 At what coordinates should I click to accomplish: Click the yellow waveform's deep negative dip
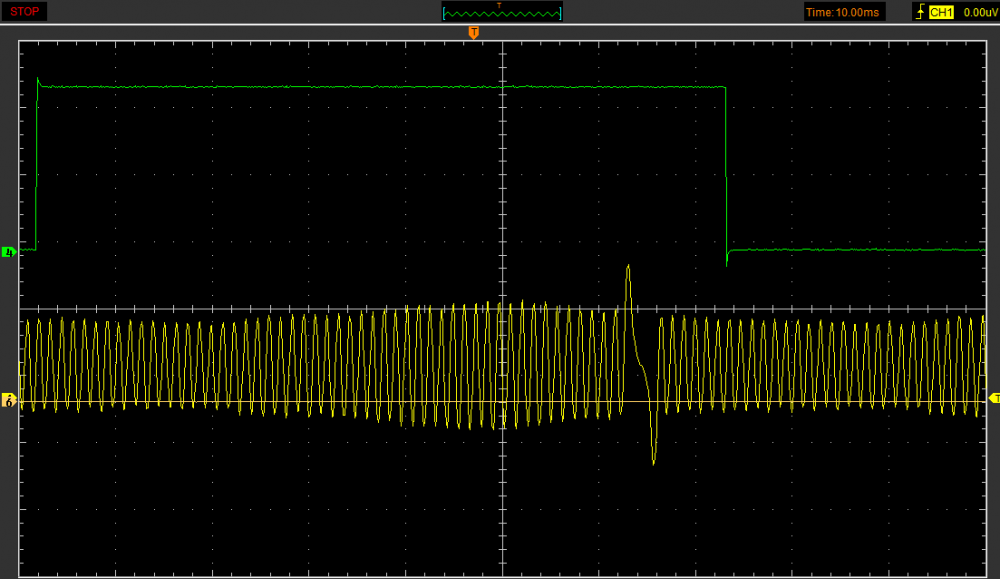pyautogui.click(x=653, y=458)
